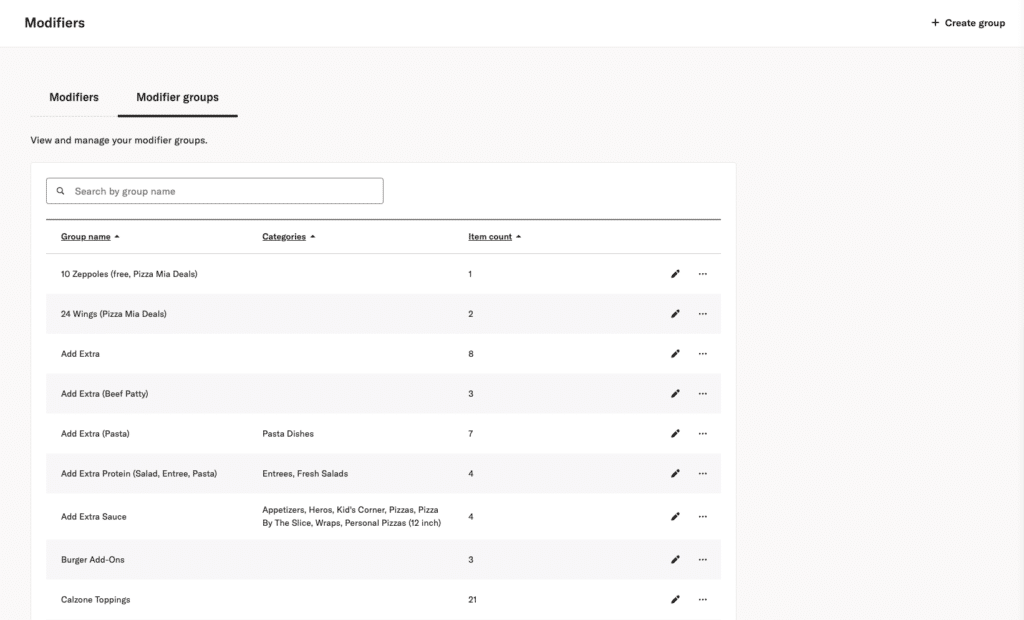The image size is (1024, 620).
Task: Open three-dot menu for Add Extra Sauce
Action: (x=703, y=517)
